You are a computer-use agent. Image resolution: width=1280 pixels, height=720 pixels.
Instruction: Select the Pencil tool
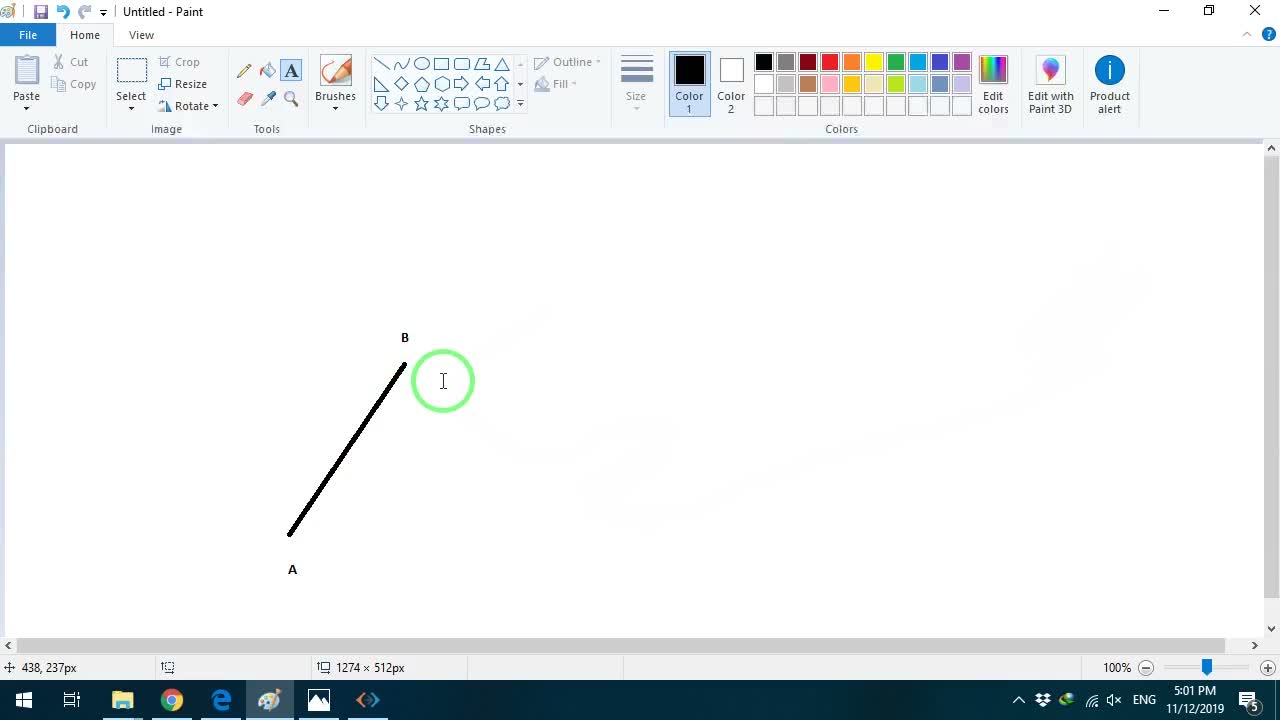[x=244, y=71]
